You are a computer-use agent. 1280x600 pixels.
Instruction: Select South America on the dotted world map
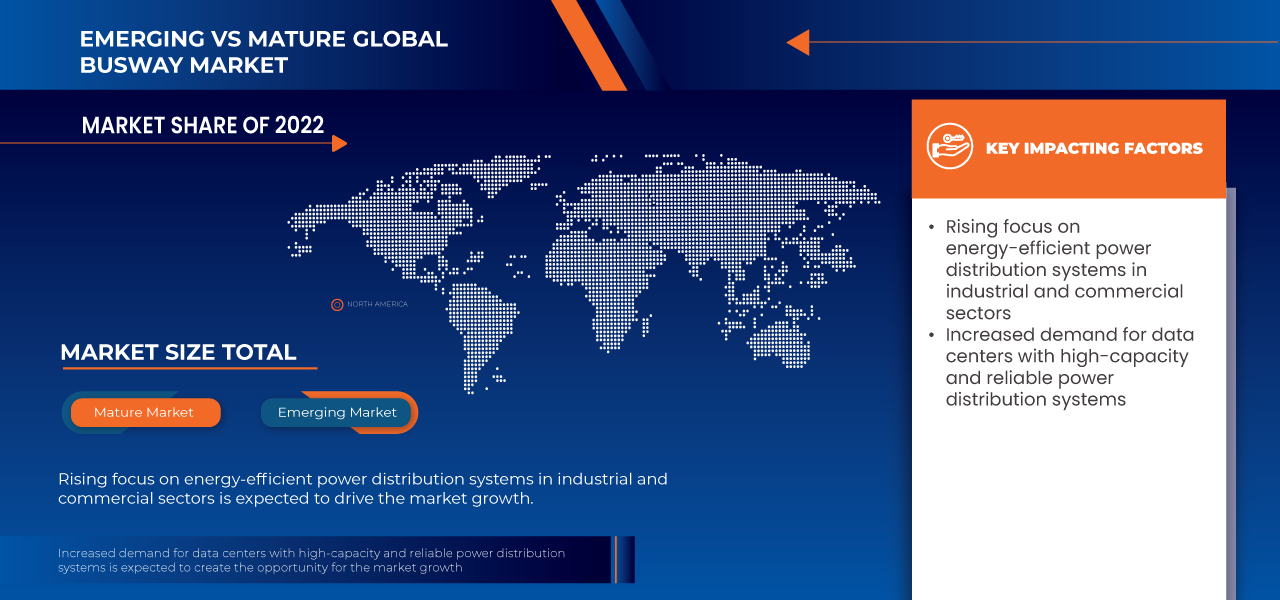tap(479, 320)
